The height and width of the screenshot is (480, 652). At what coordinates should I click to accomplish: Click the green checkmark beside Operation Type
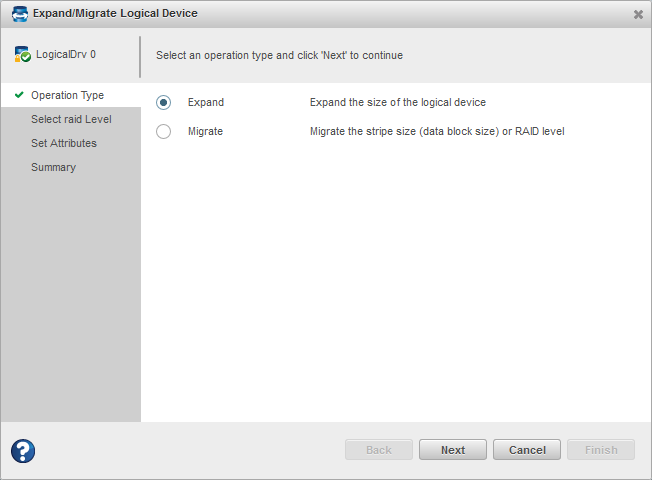pyautogui.click(x=19, y=96)
